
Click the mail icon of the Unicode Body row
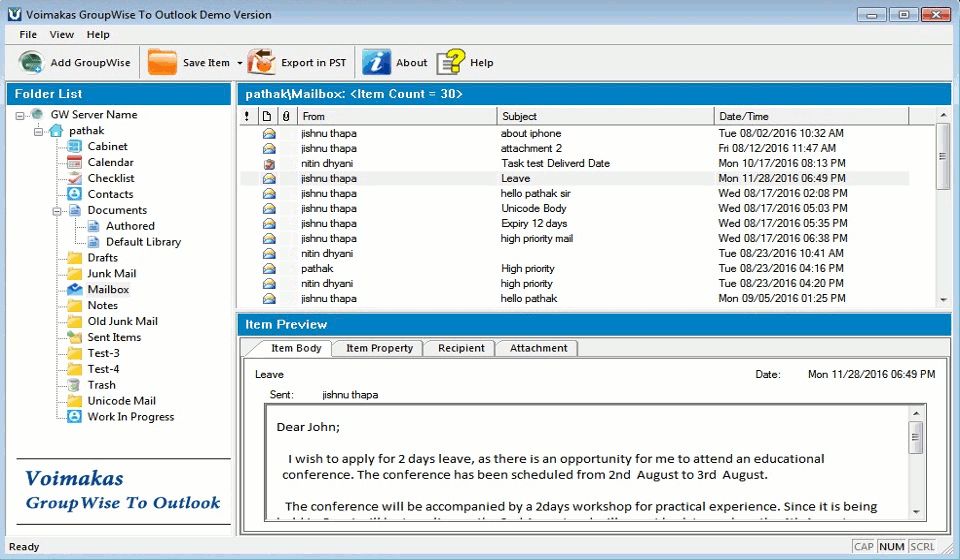269,209
